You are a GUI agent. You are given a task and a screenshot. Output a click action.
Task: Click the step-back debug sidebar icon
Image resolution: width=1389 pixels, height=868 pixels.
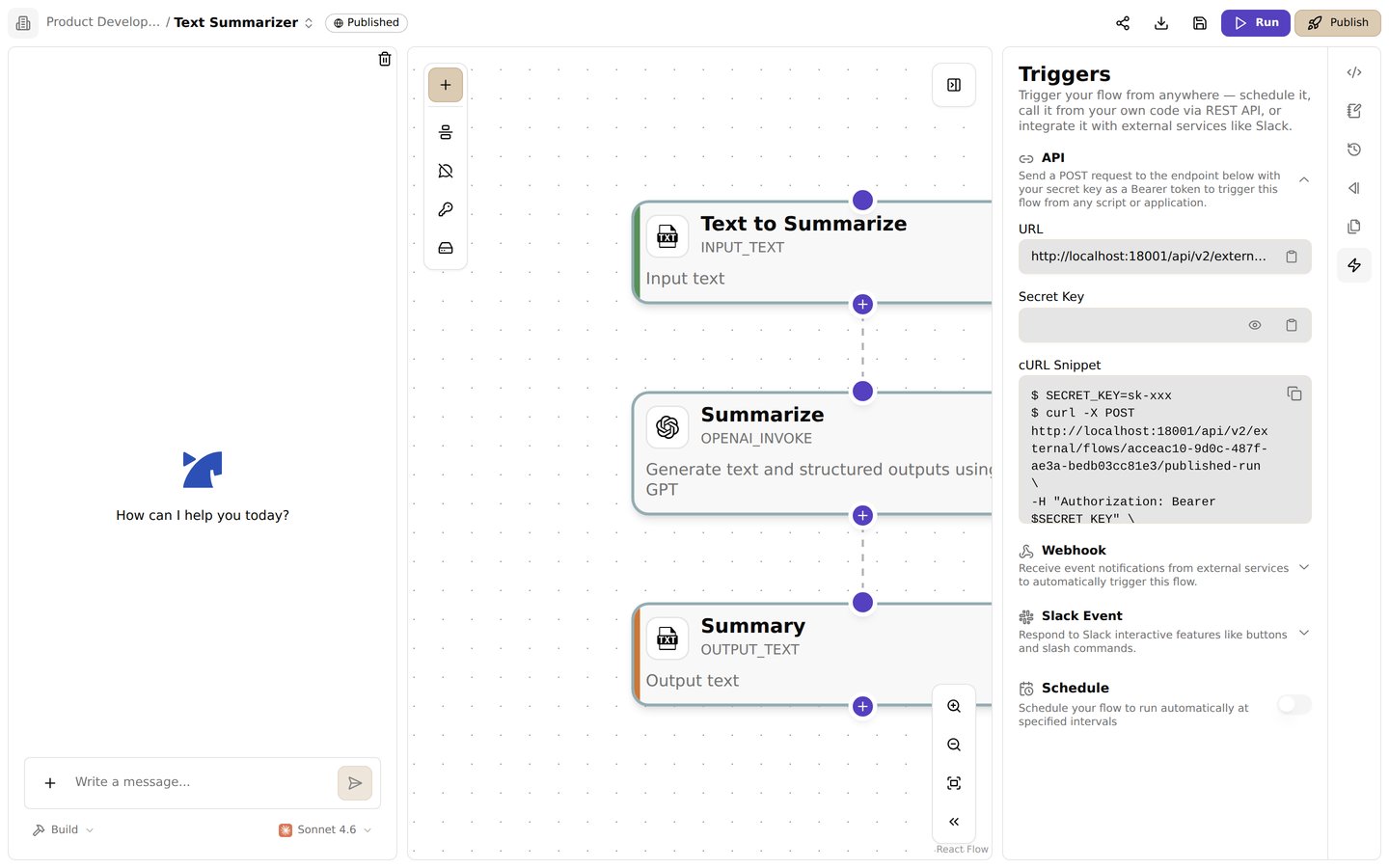point(1354,188)
